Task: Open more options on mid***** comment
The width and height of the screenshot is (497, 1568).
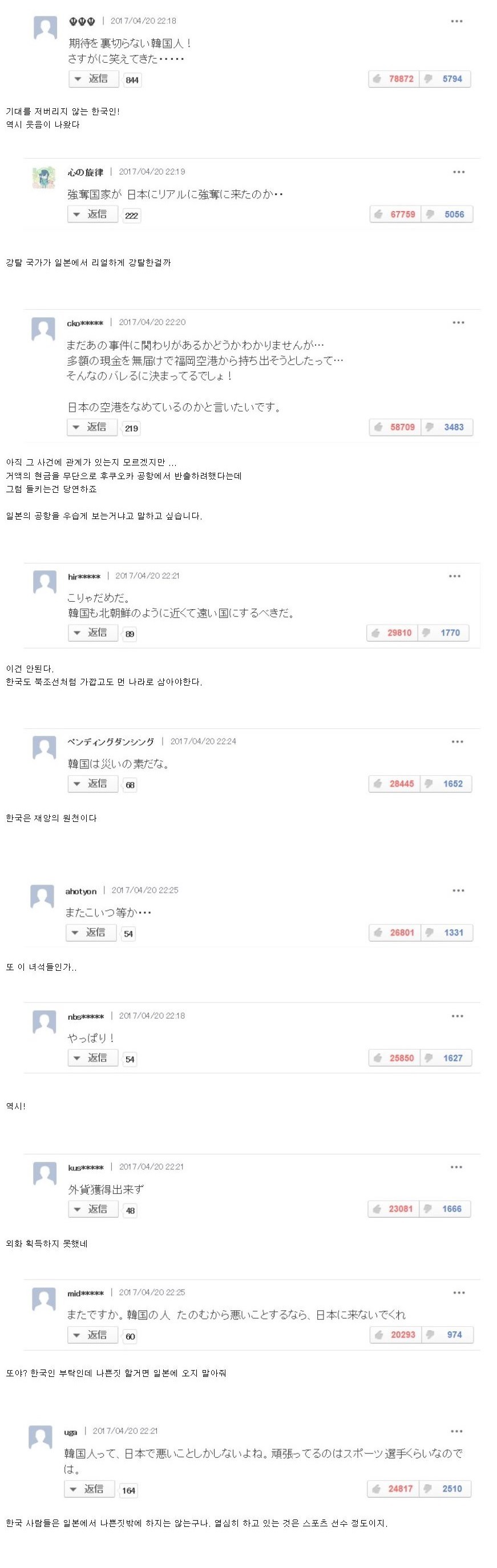Action: (459, 1293)
